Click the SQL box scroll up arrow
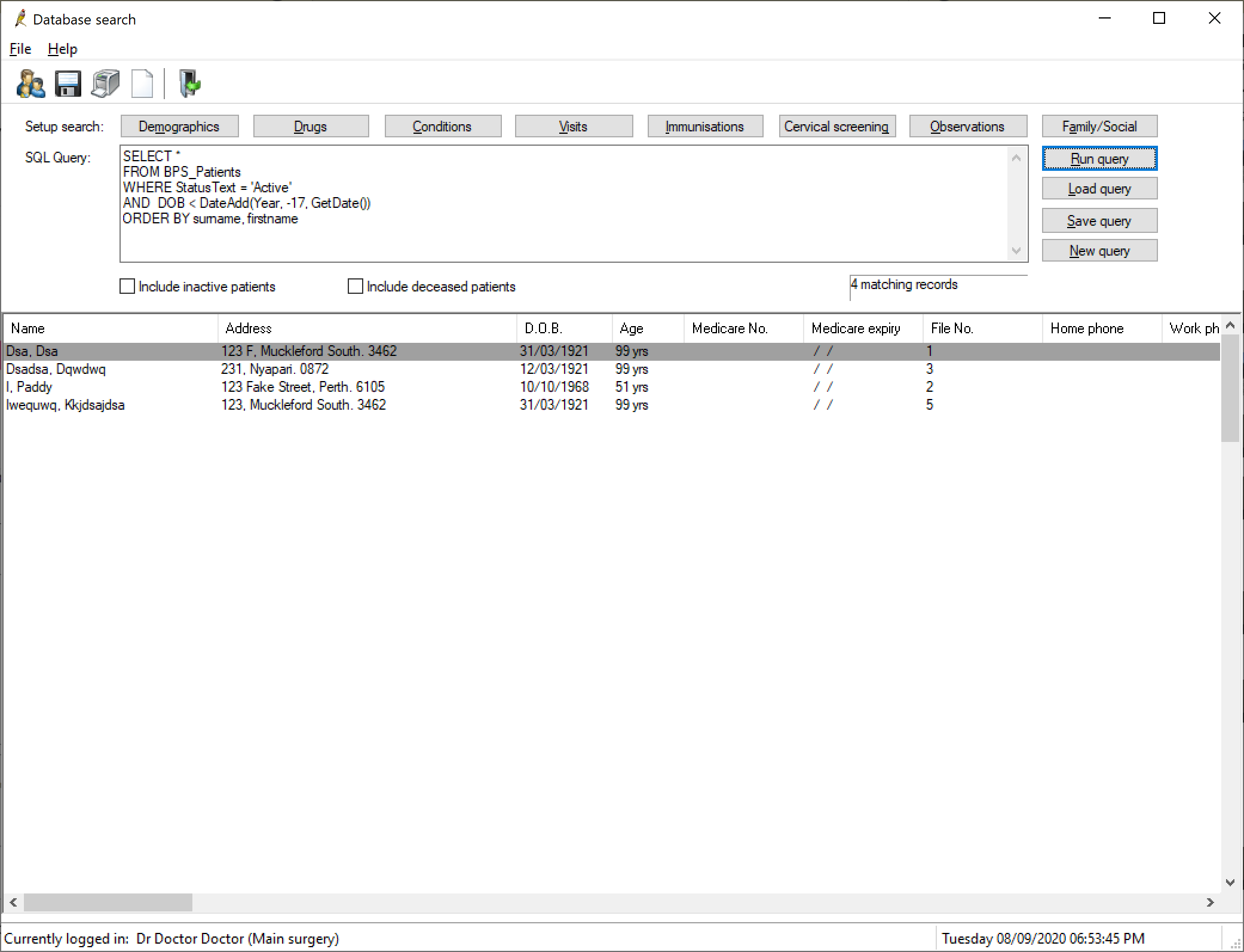Screen dimensions: 1244x952 pos(1016,158)
